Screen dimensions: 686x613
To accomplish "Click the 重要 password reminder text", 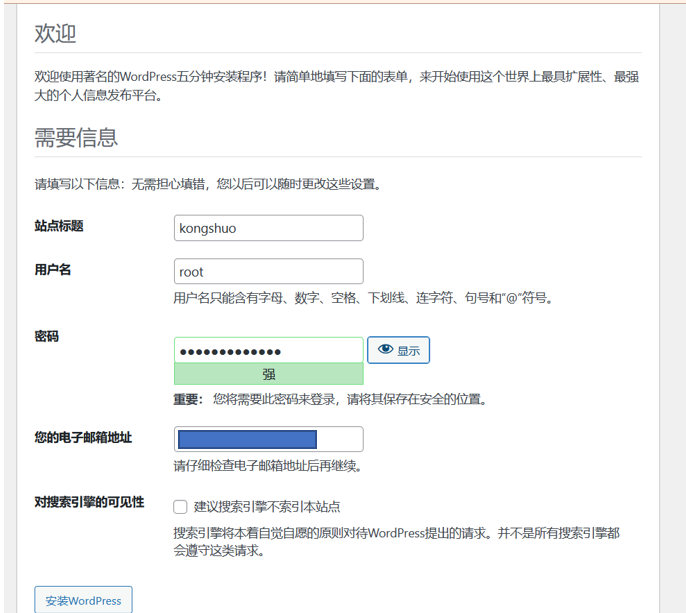I will tap(330, 399).
